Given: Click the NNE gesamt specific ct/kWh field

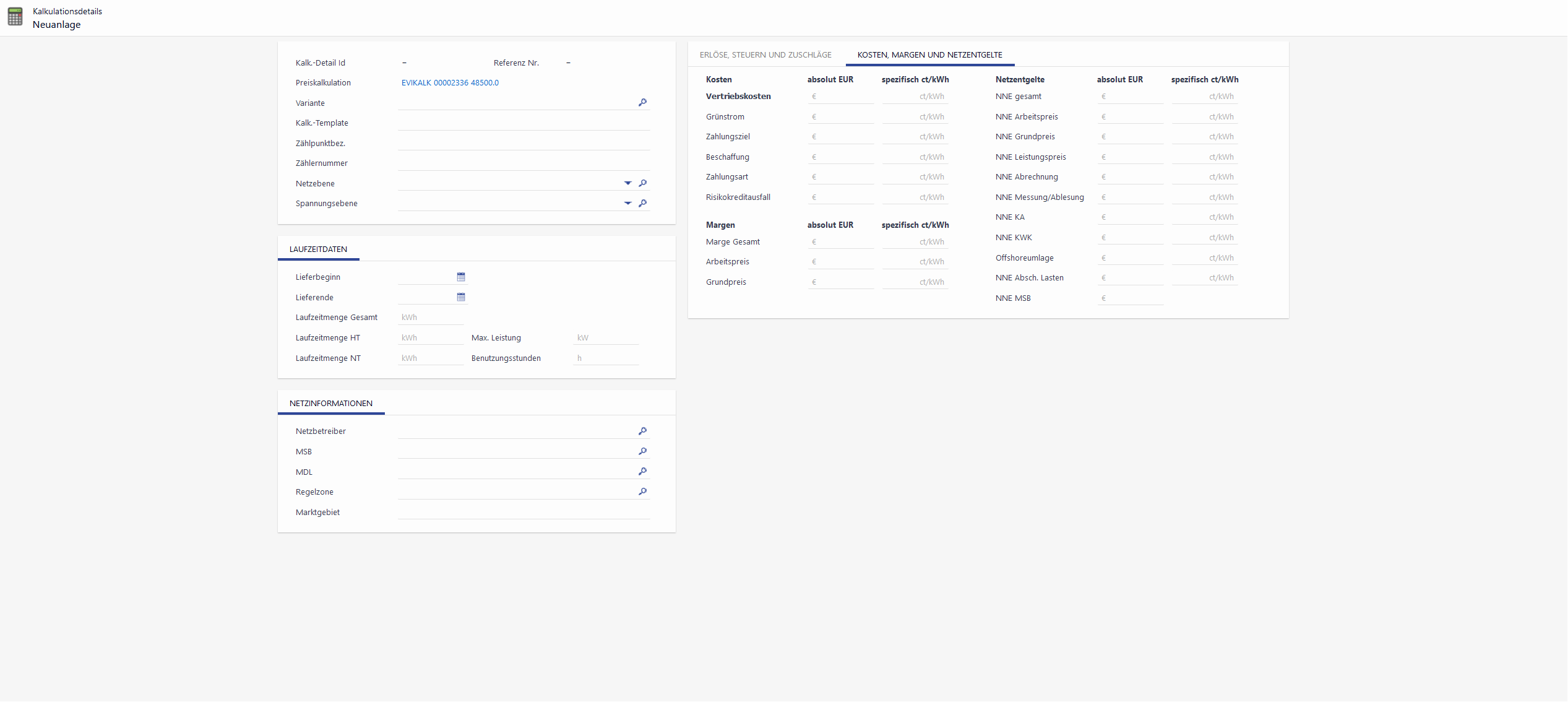Looking at the screenshot, I should [x=1204, y=97].
